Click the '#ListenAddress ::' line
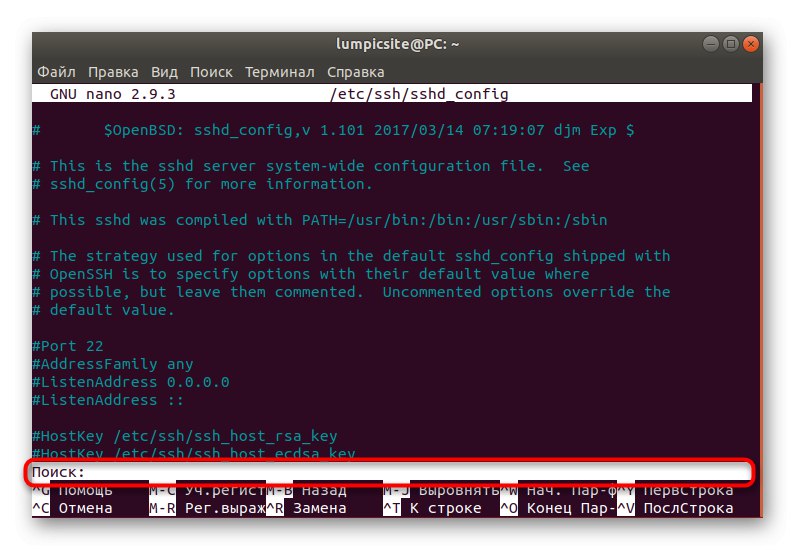The height and width of the screenshot is (550, 795). pyautogui.click(x=108, y=400)
